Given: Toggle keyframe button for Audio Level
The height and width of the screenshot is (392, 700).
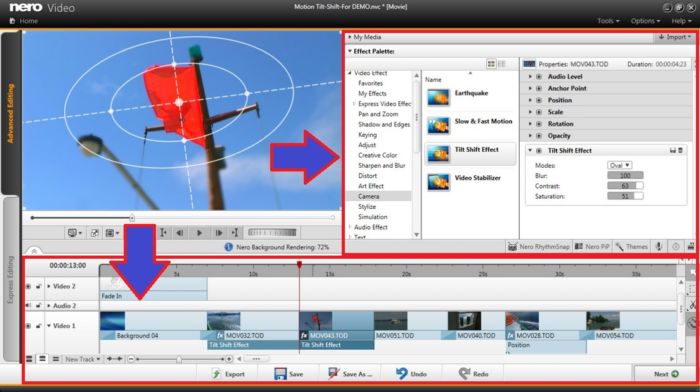Looking at the screenshot, I should pos(539,76).
